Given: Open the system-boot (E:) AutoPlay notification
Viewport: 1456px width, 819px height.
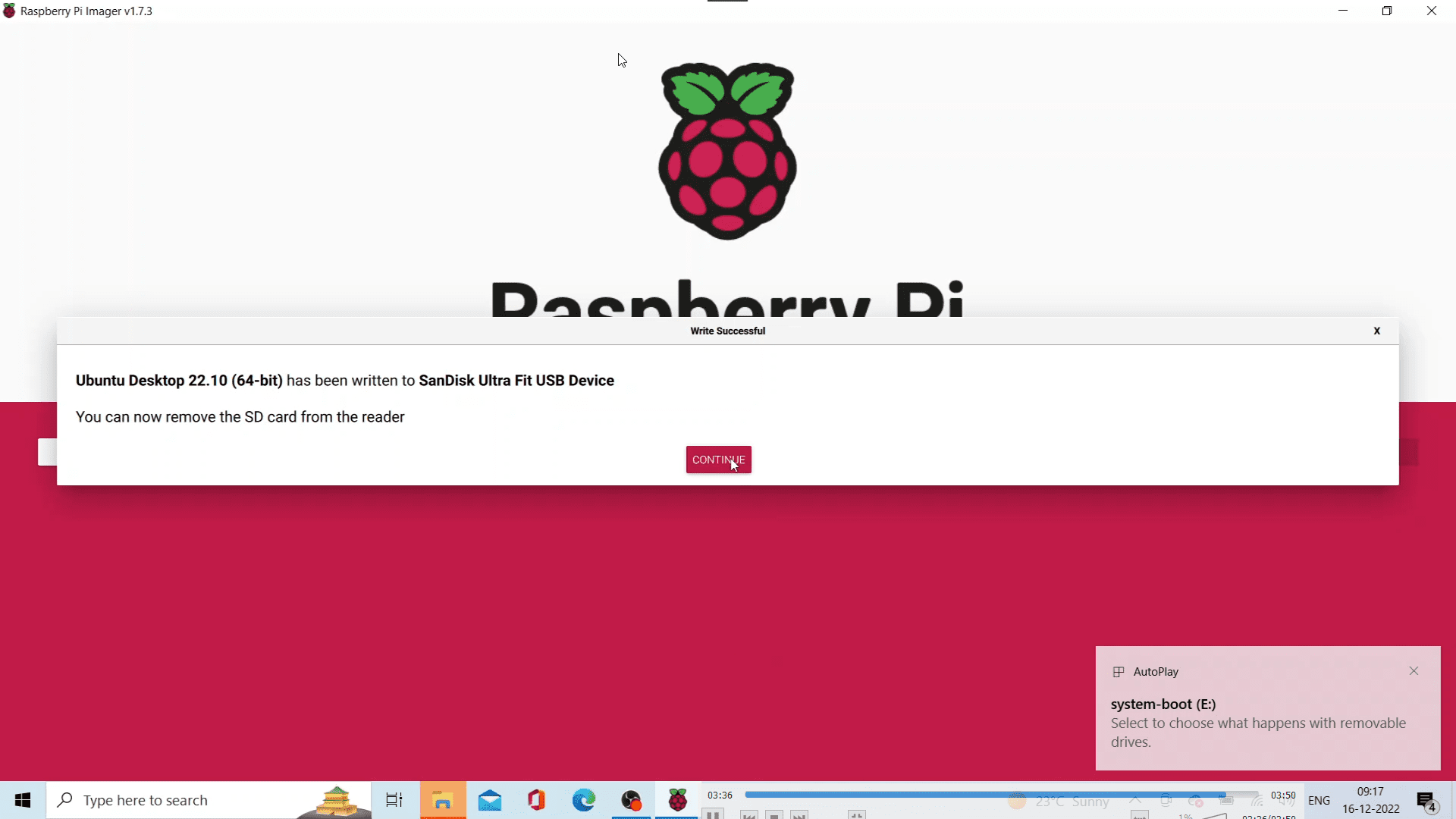Looking at the screenshot, I should click(1267, 708).
